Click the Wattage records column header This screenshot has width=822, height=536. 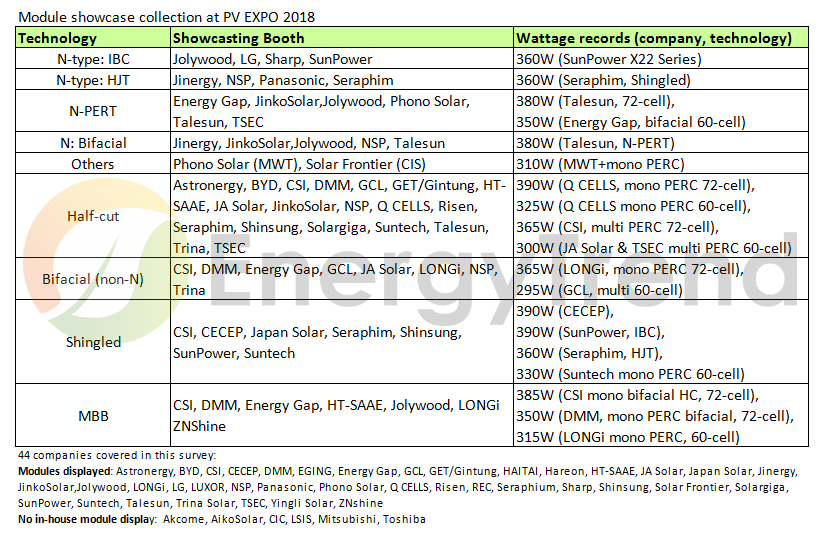tap(653, 38)
